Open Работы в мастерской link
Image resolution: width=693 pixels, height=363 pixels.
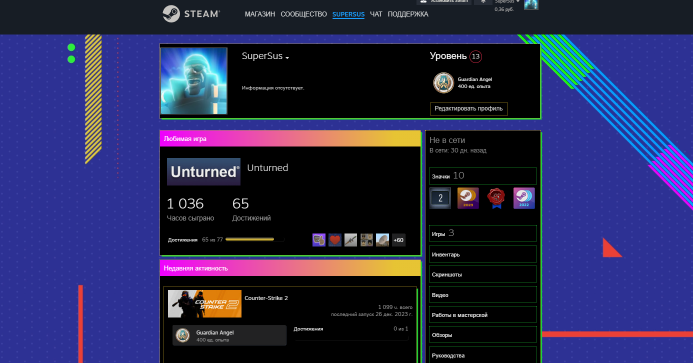[483, 315]
